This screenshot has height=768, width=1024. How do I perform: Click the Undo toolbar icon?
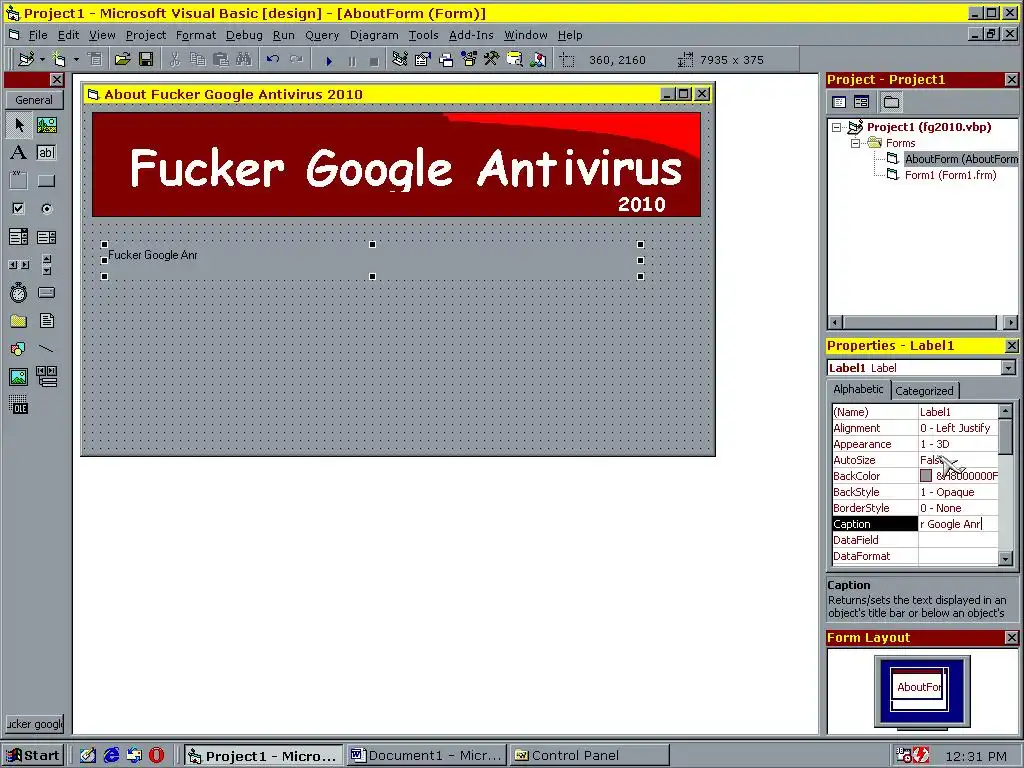[x=272, y=59]
